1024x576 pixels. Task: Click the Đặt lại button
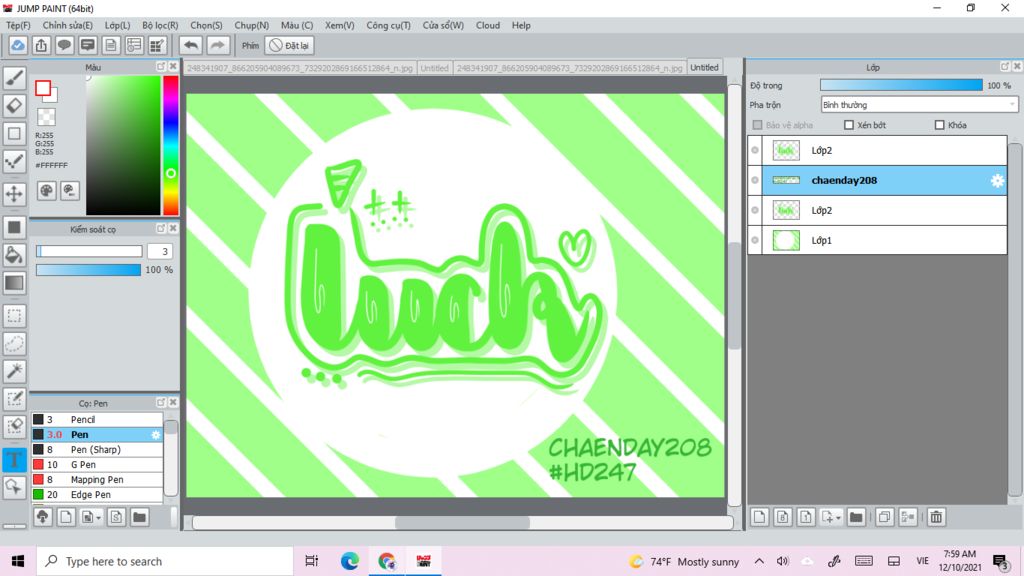[289, 45]
